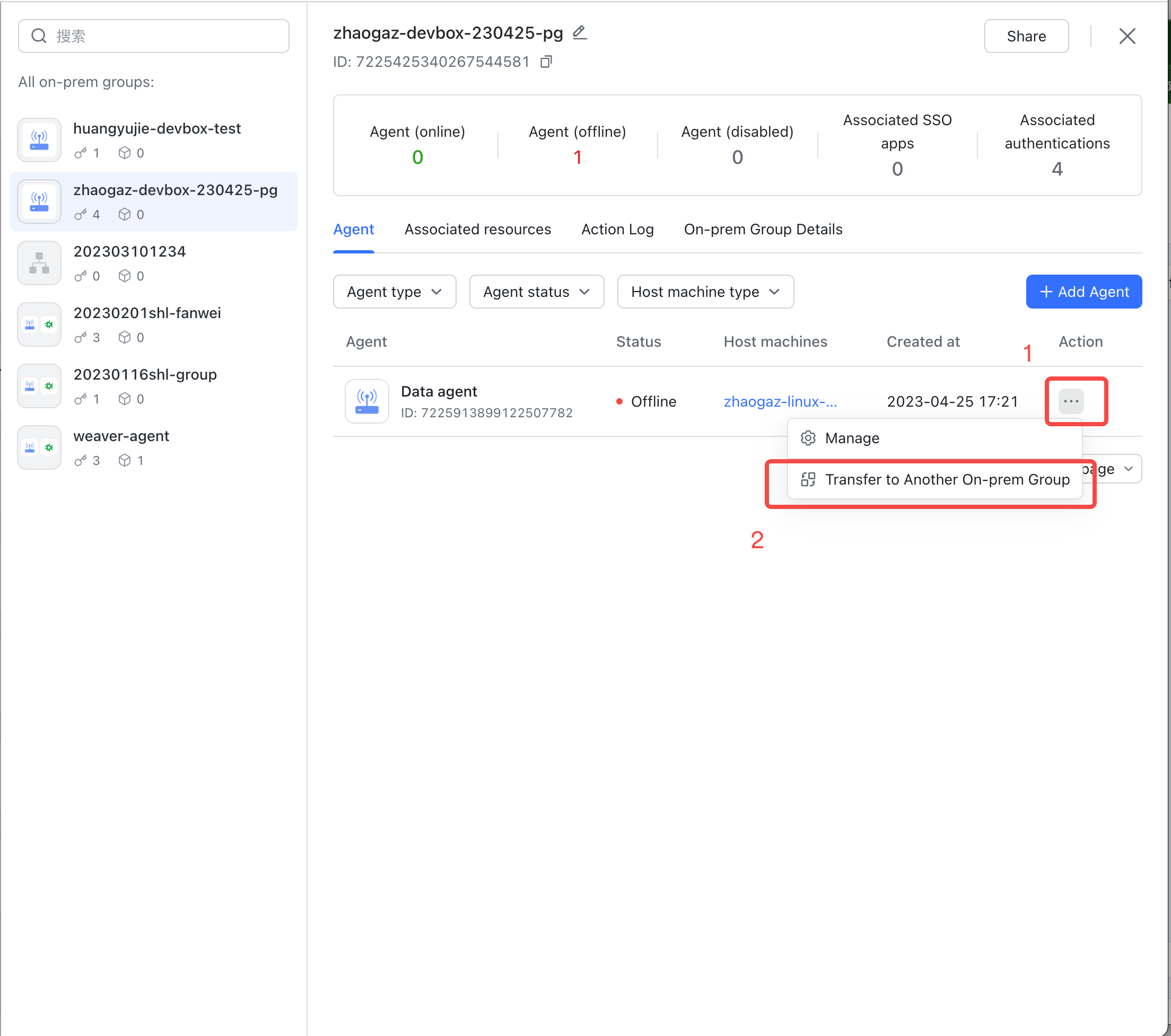Select the 202303101234 group name
1171x1036 pixels.
tap(129, 251)
